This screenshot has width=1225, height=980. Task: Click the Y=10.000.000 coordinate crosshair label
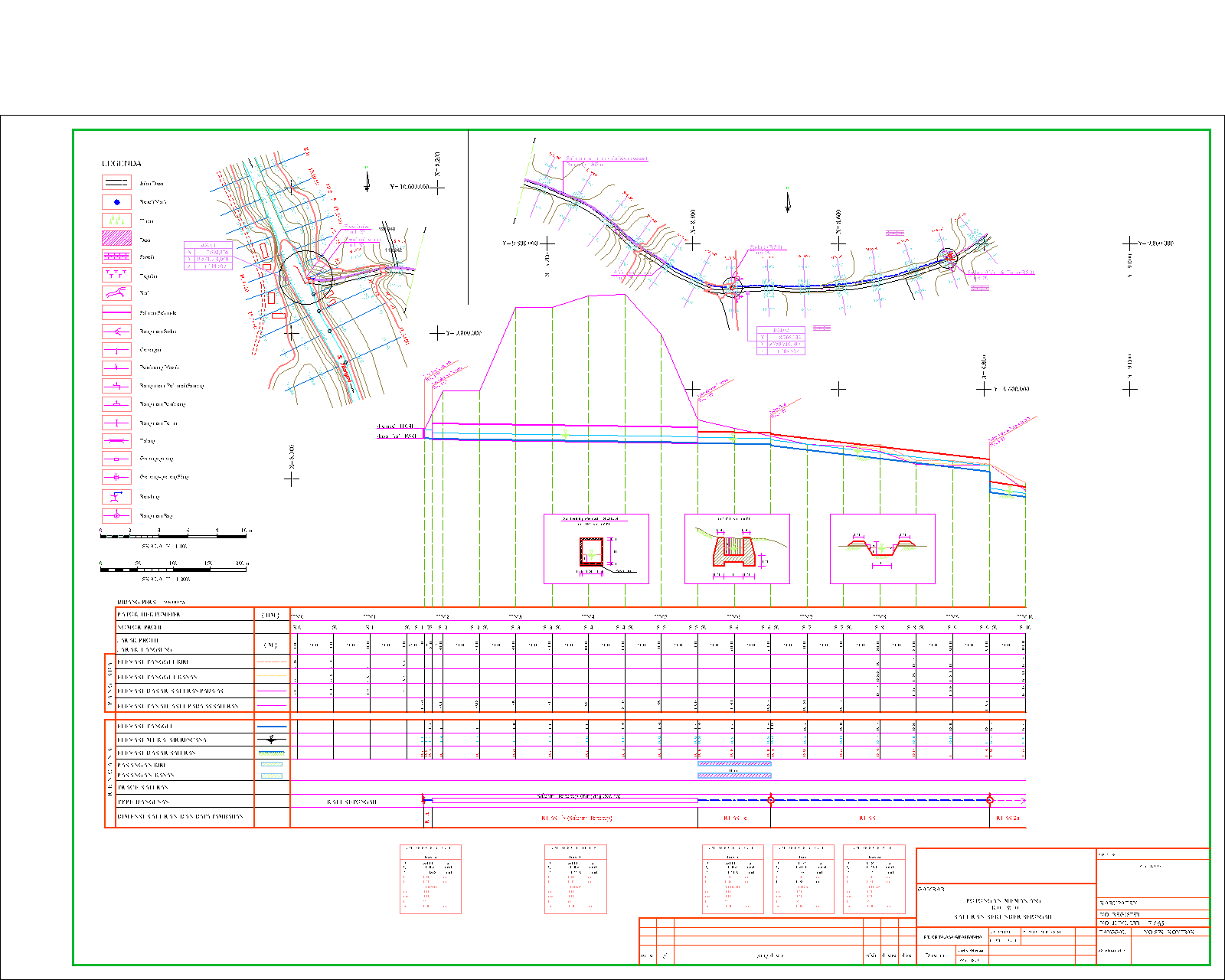coord(409,187)
